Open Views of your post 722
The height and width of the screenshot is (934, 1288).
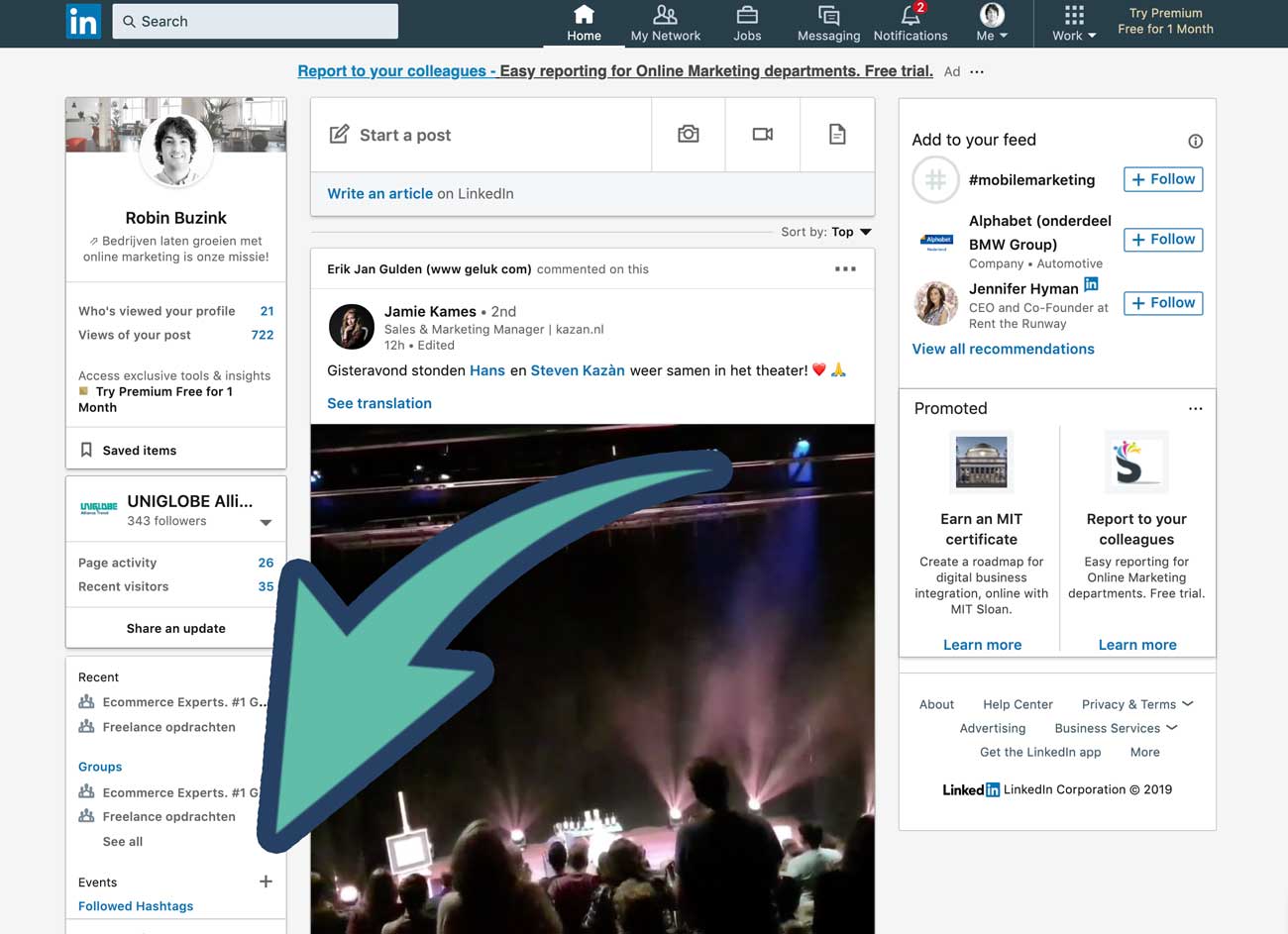[x=176, y=335]
